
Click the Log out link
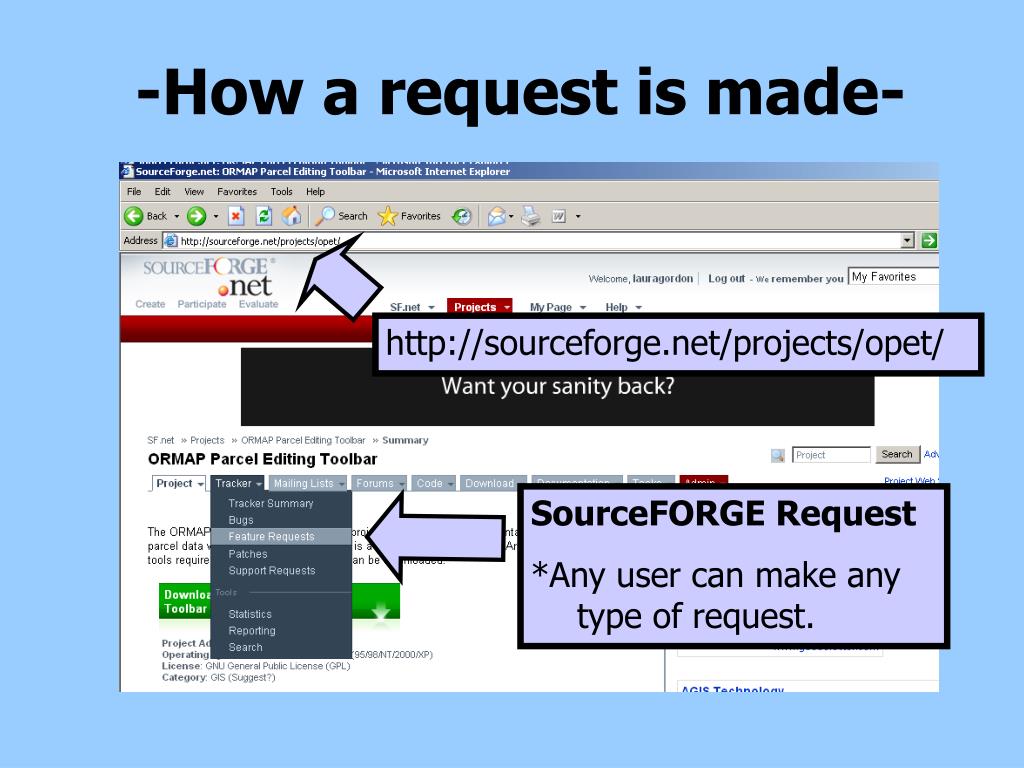pyautogui.click(x=726, y=278)
